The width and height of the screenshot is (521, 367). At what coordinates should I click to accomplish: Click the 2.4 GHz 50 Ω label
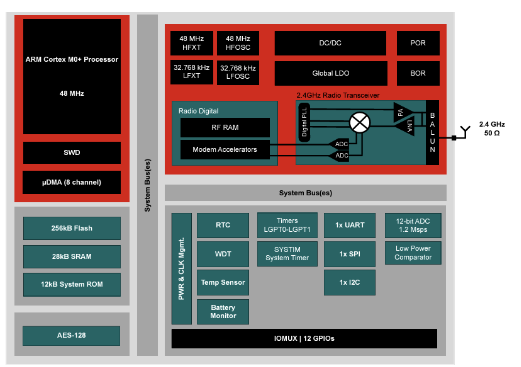[492, 129]
